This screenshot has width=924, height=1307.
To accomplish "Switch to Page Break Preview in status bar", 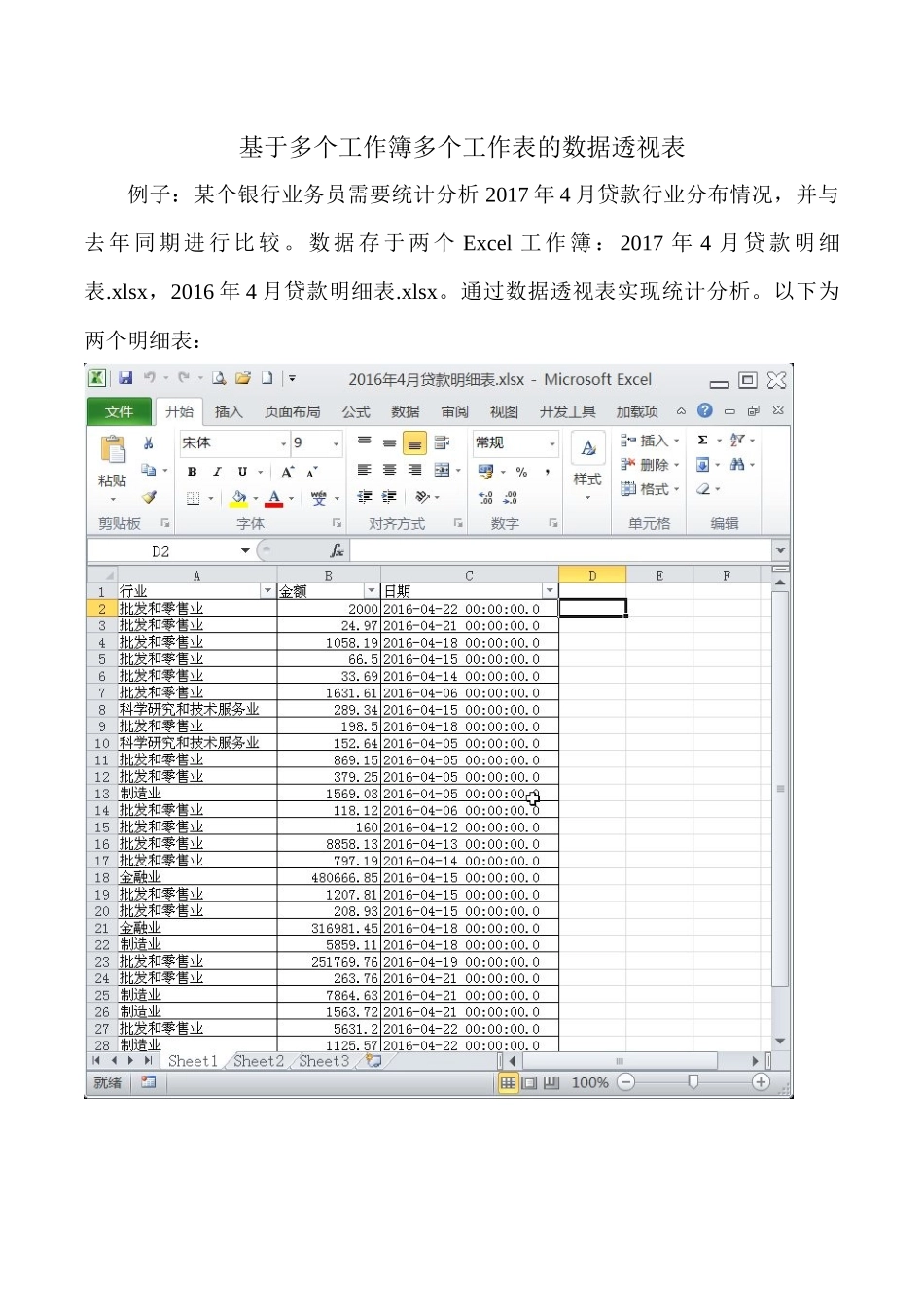I will click(x=551, y=1082).
